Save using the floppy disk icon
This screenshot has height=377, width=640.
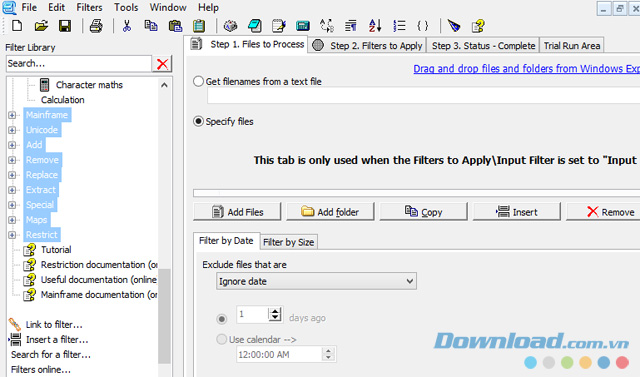[65, 26]
